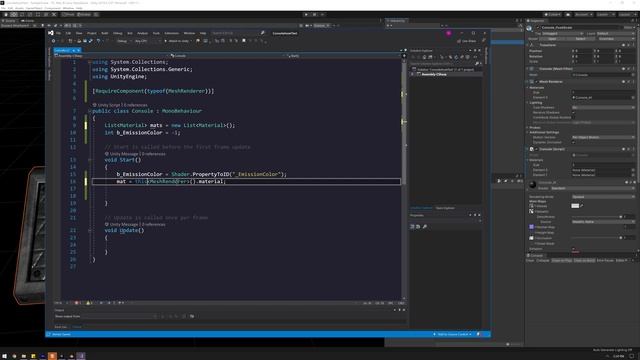Viewport: 640px width, 360px height.
Task: Click the Unity Pause button
Action: tap(314, 14)
